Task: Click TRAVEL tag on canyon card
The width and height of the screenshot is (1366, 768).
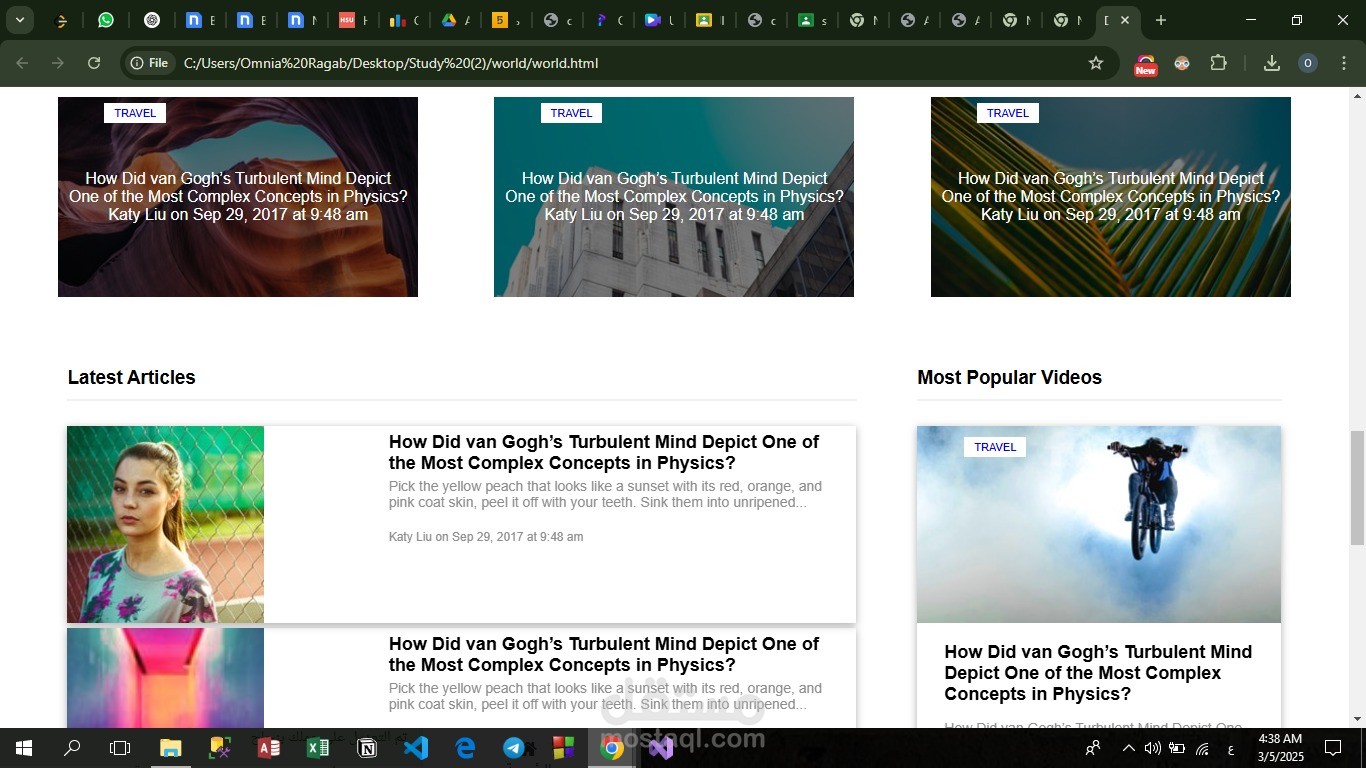Action: coord(135,113)
